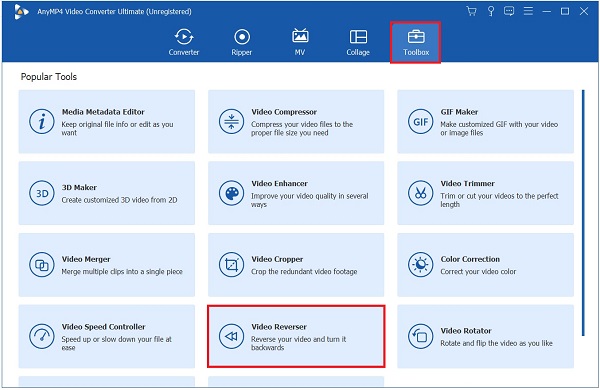Switch to the Ripper tab

242,42
